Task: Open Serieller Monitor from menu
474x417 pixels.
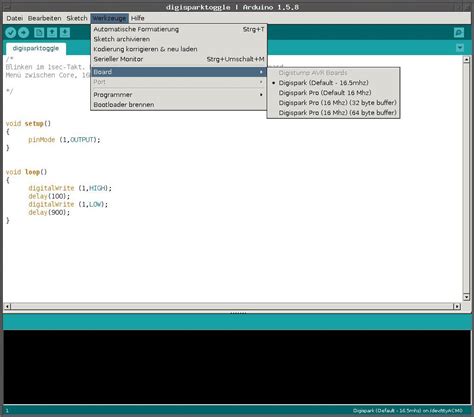Action: 179,59
